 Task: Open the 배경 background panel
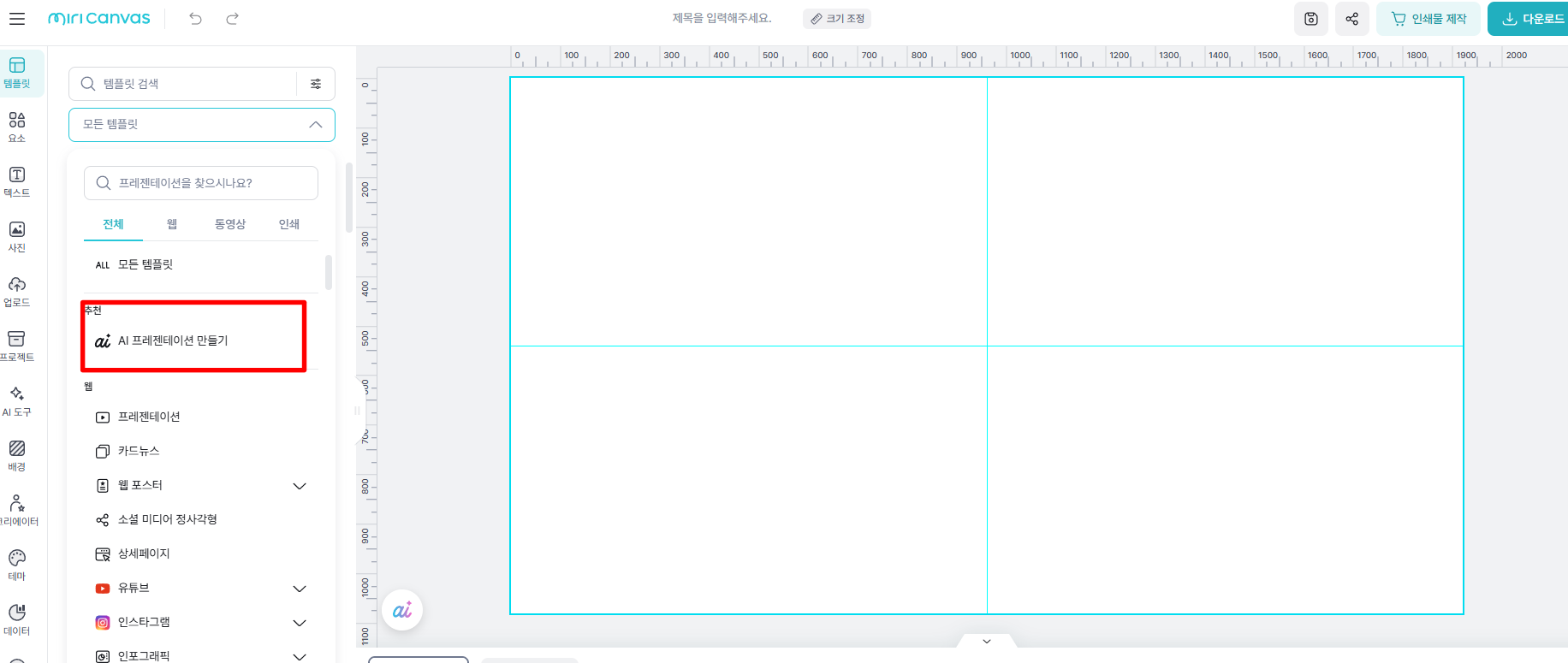[x=17, y=456]
